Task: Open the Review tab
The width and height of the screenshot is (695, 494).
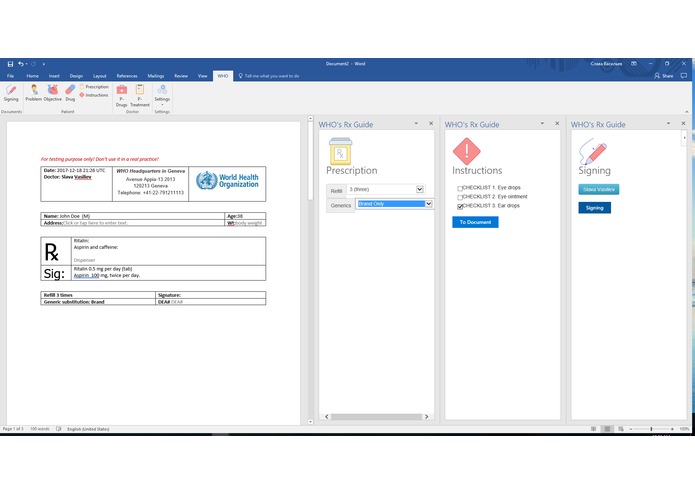Action: (181, 76)
